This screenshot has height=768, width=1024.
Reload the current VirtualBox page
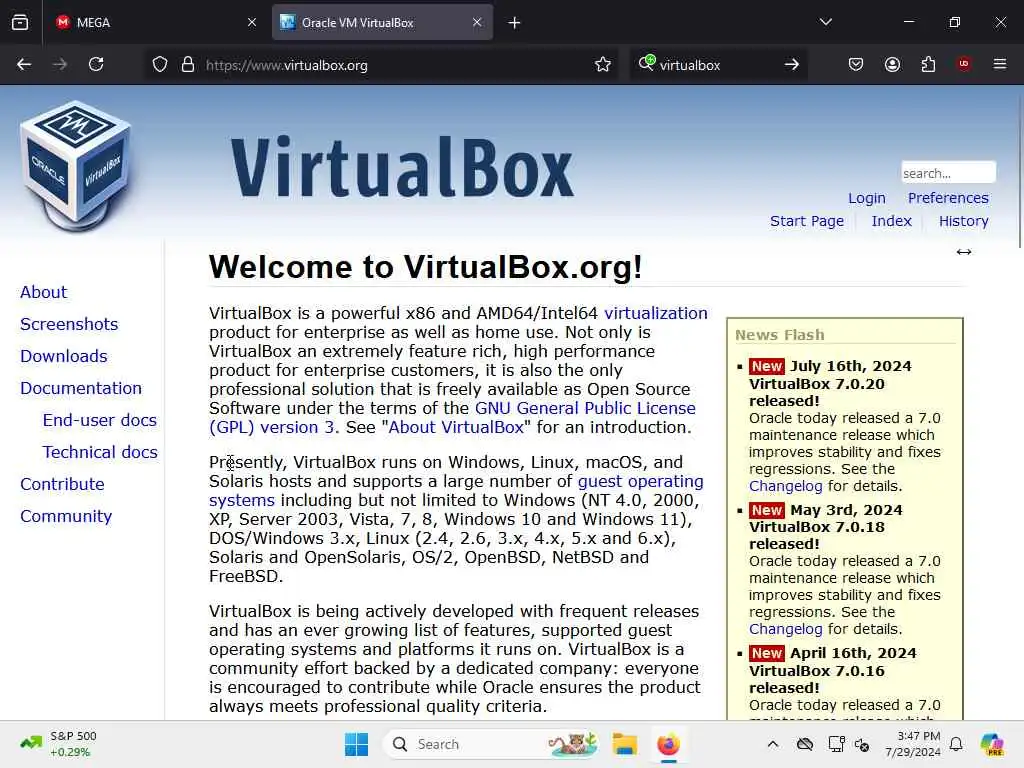pos(96,64)
